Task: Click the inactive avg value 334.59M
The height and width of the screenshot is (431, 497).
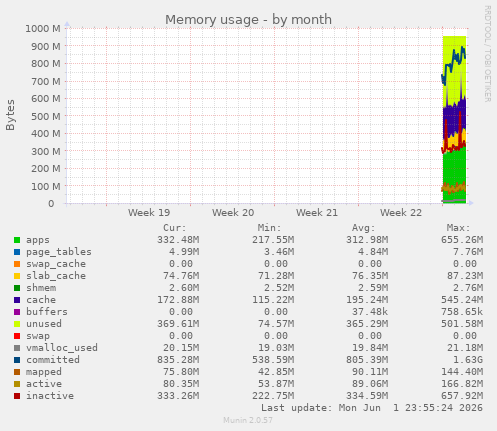Action: tap(367, 396)
